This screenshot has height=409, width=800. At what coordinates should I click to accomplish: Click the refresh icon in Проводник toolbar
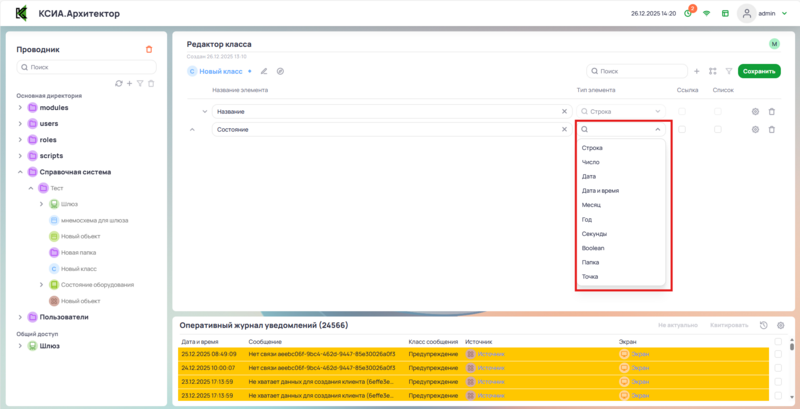tap(119, 83)
